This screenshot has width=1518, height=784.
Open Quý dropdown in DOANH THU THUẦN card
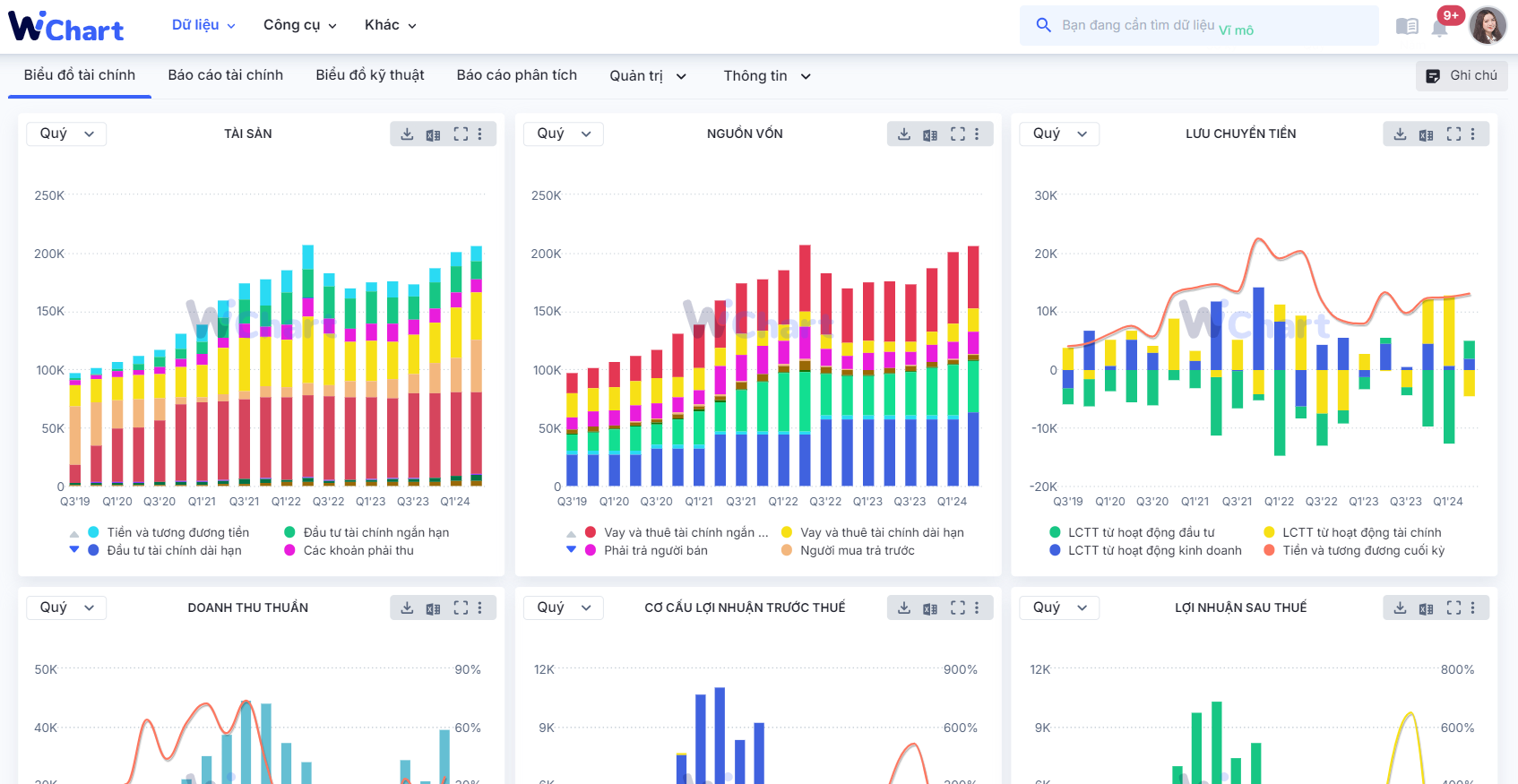66,607
